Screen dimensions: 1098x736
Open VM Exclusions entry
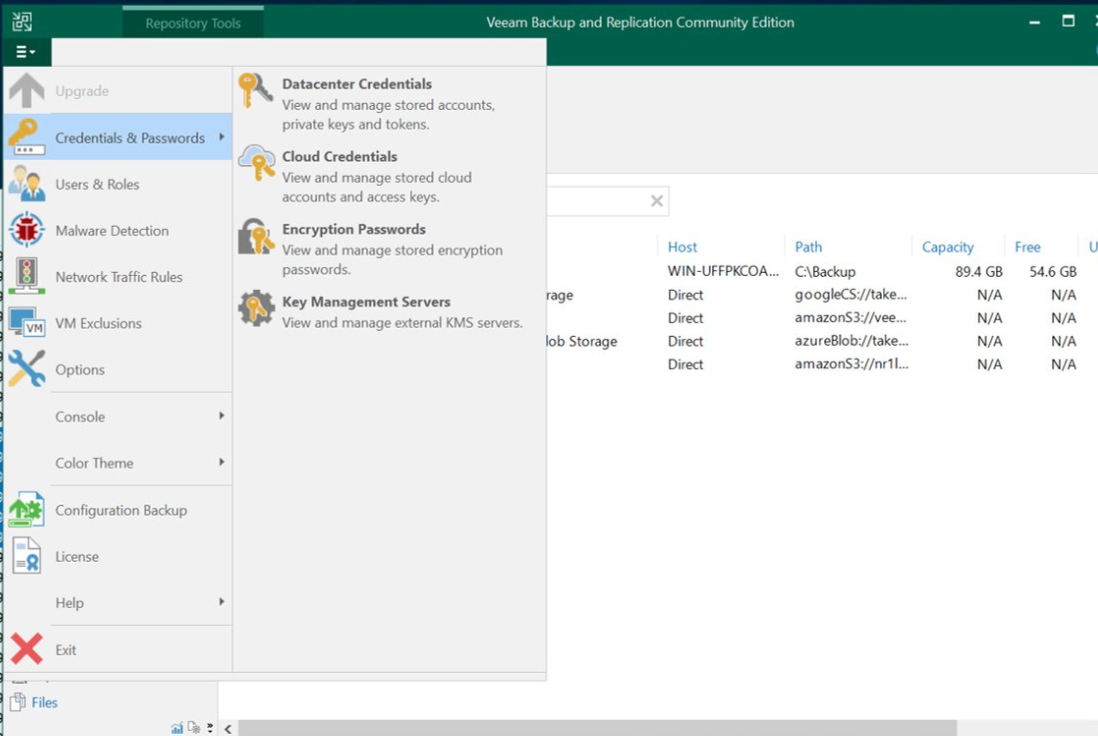[x=118, y=323]
